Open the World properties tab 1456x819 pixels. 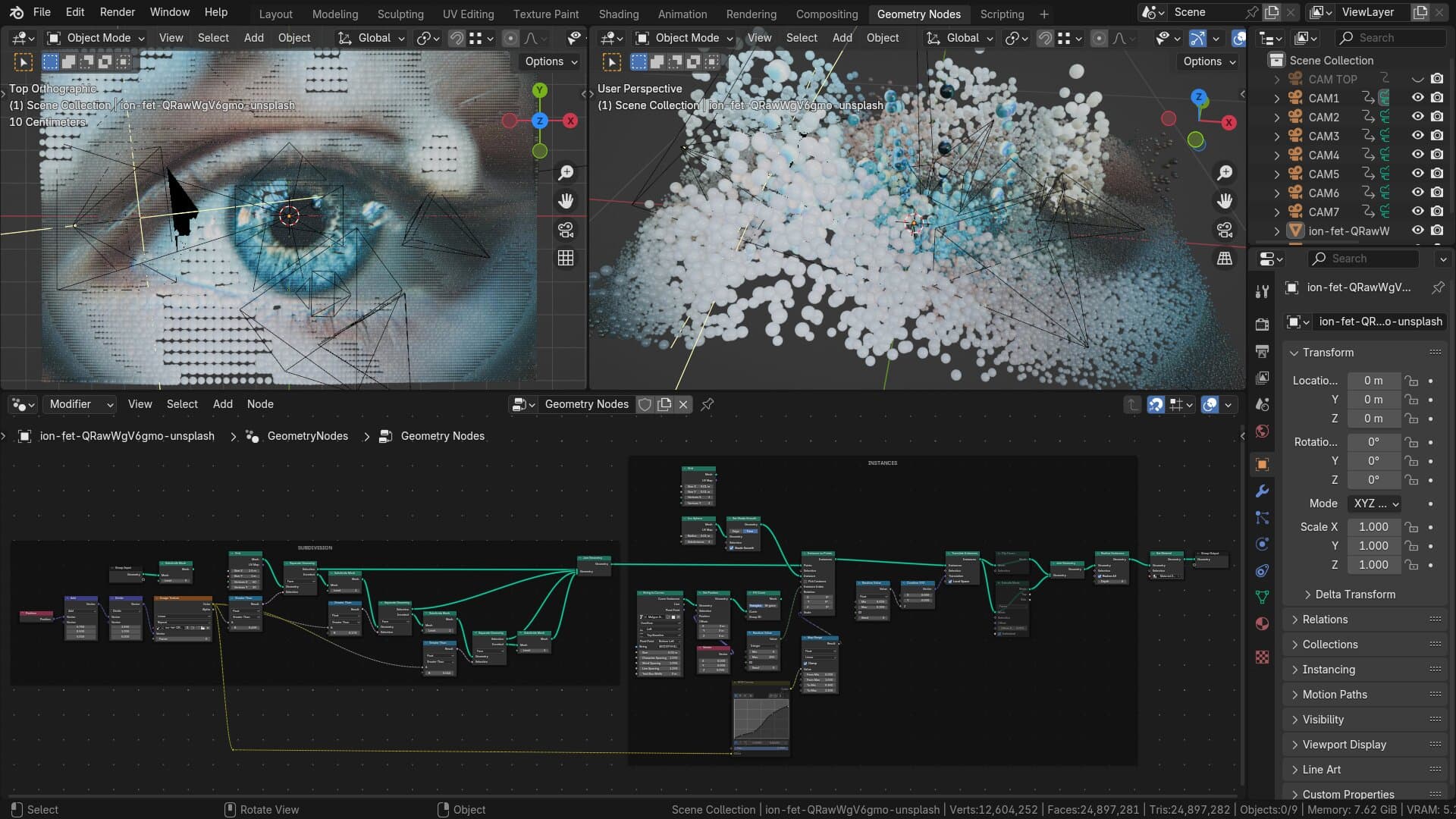[x=1262, y=431]
